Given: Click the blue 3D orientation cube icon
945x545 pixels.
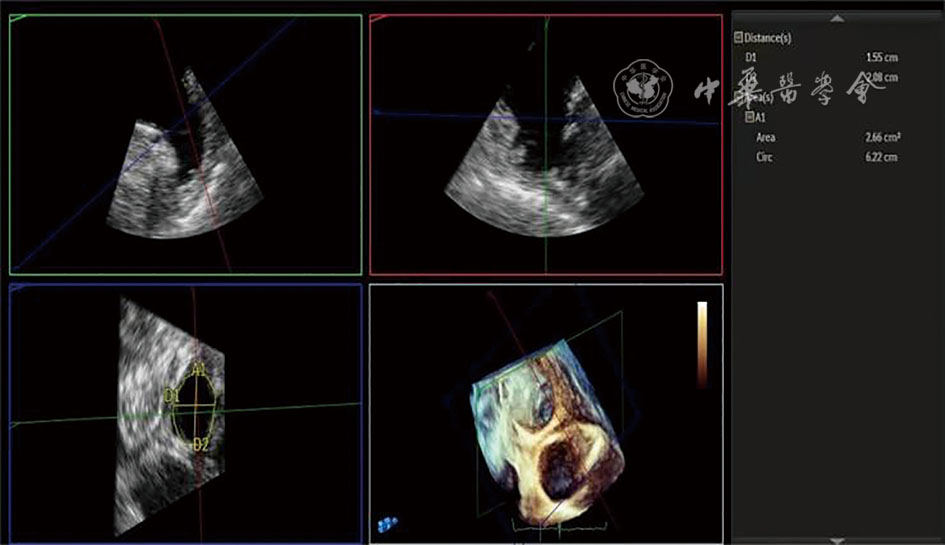Looking at the screenshot, I should 385,522.
